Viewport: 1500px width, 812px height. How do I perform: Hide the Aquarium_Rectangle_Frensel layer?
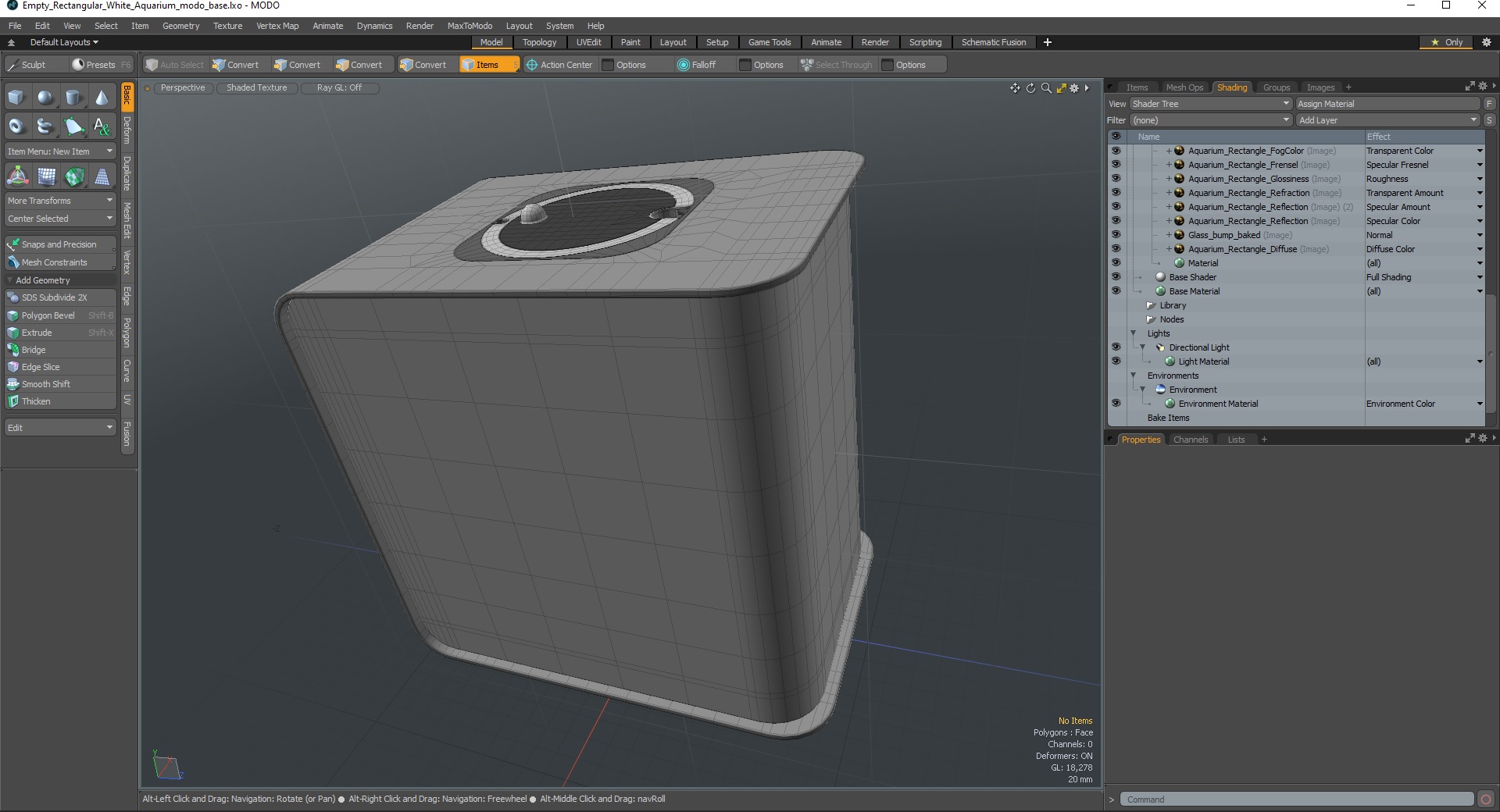(x=1116, y=165)
